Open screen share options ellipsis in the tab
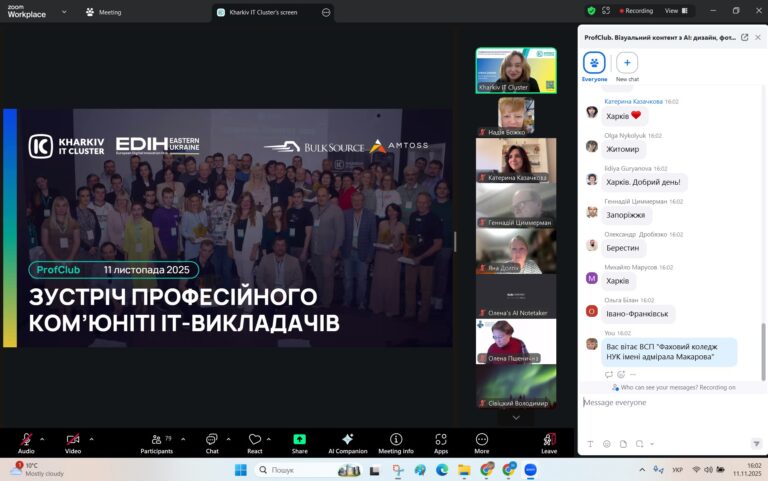 326,12
